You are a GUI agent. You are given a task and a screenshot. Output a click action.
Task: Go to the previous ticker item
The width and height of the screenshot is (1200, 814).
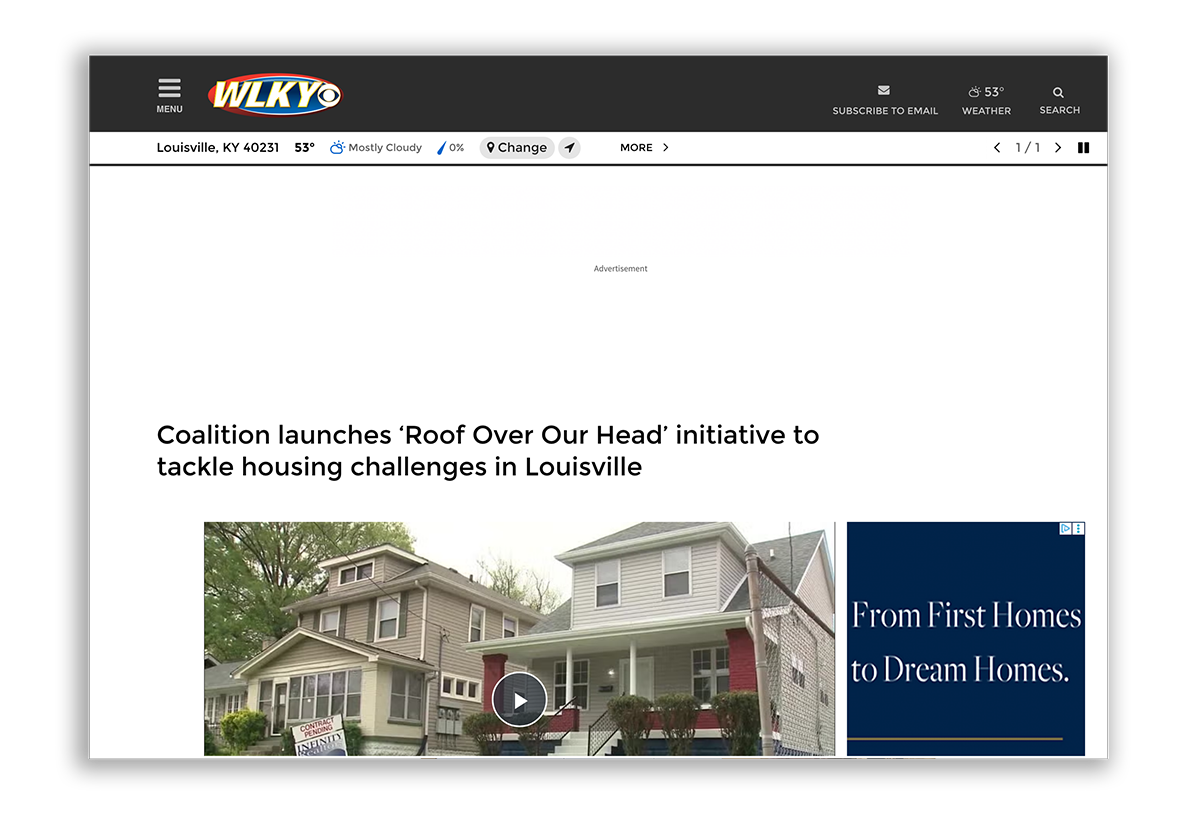(996, 148)
